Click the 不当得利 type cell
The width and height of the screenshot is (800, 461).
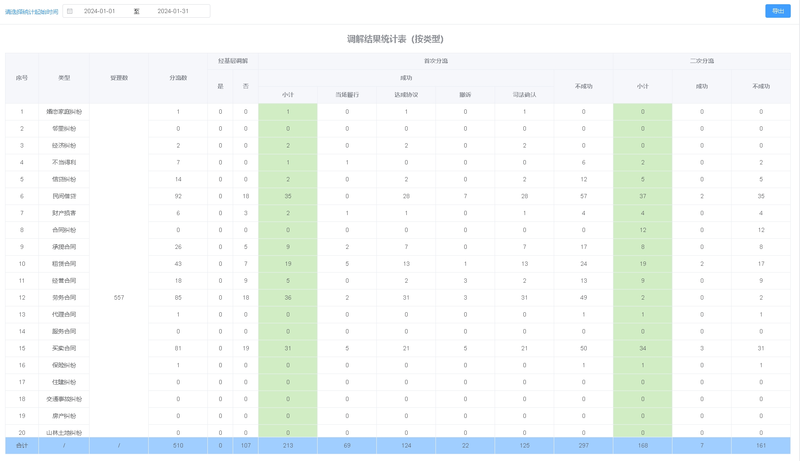[64, 162]
